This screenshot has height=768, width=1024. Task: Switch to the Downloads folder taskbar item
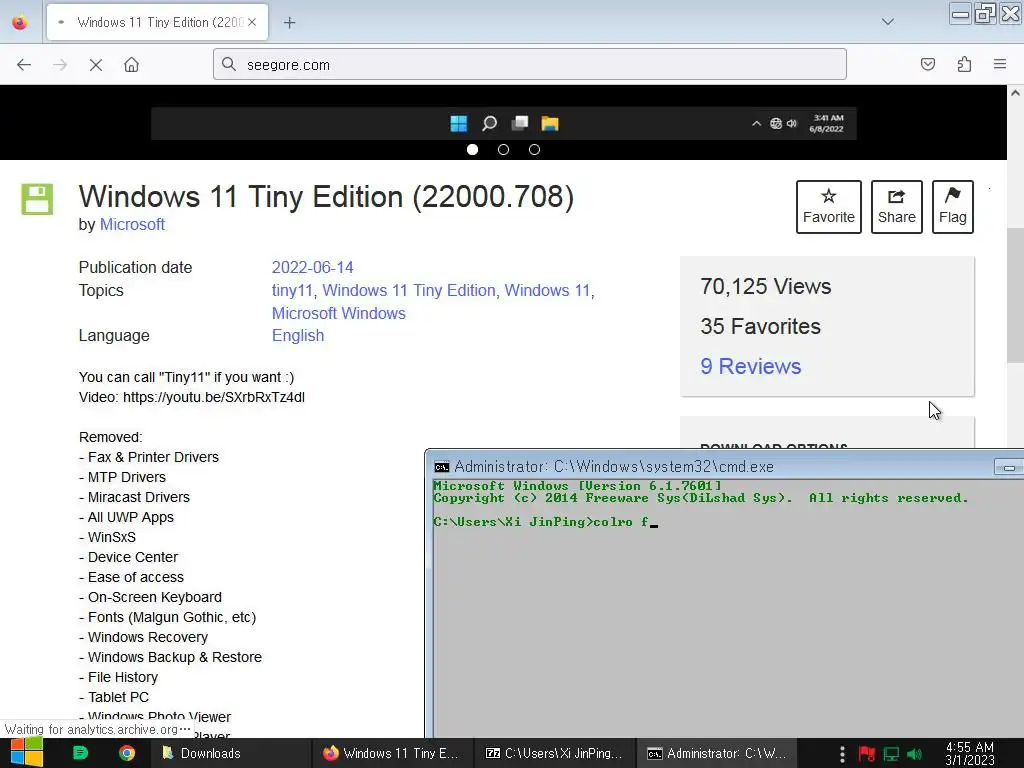(x=230, y=753)
